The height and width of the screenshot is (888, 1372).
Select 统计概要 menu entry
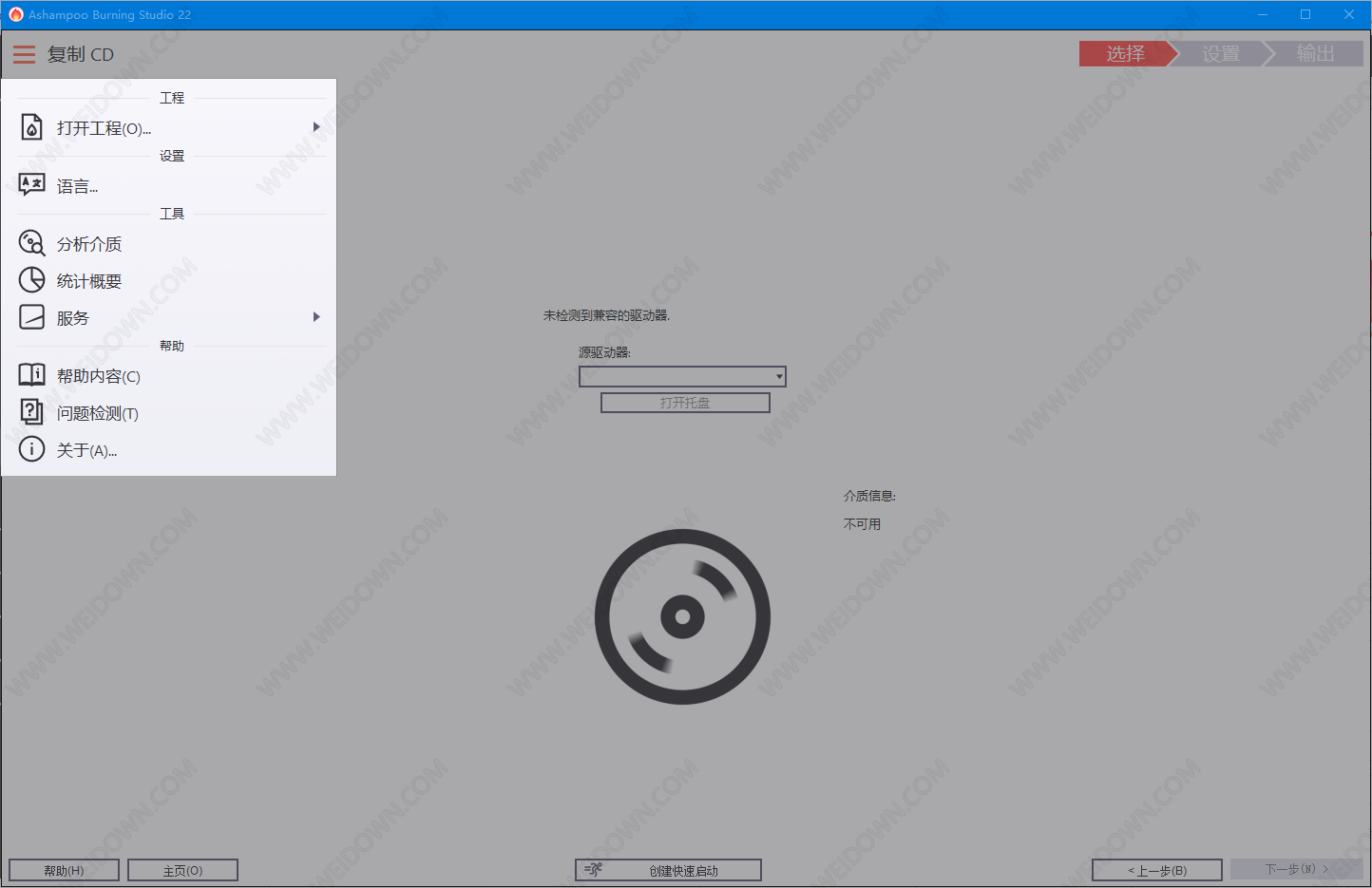pos(169,281)
